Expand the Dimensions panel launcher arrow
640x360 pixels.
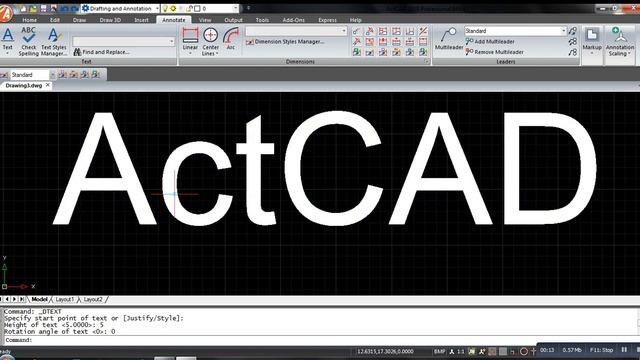tap(427, 62)
